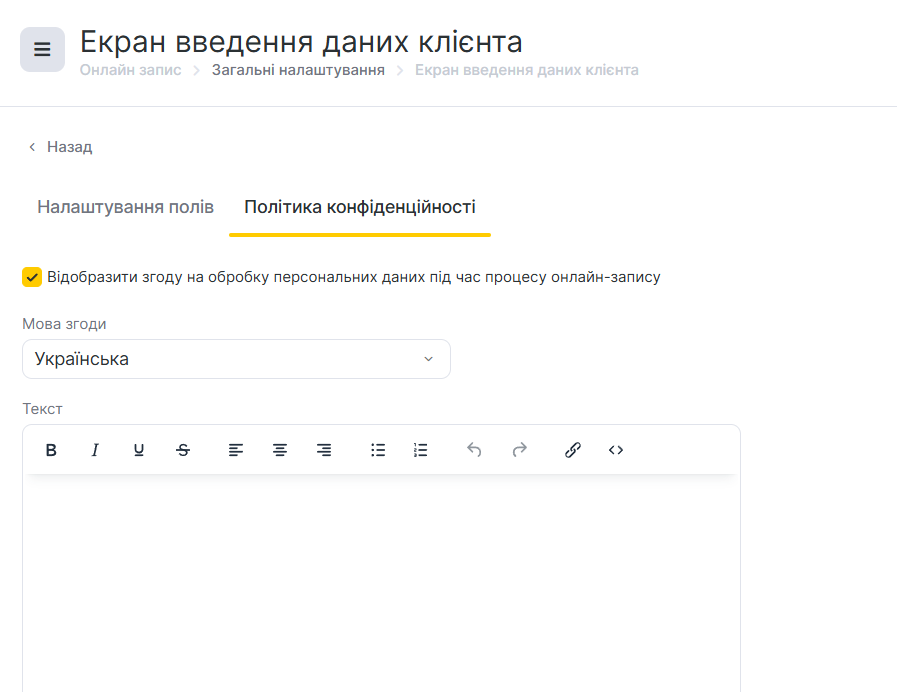Switch to Налаштування полів tab
Viewport: 897px width, 692px height.
(125, 207)
